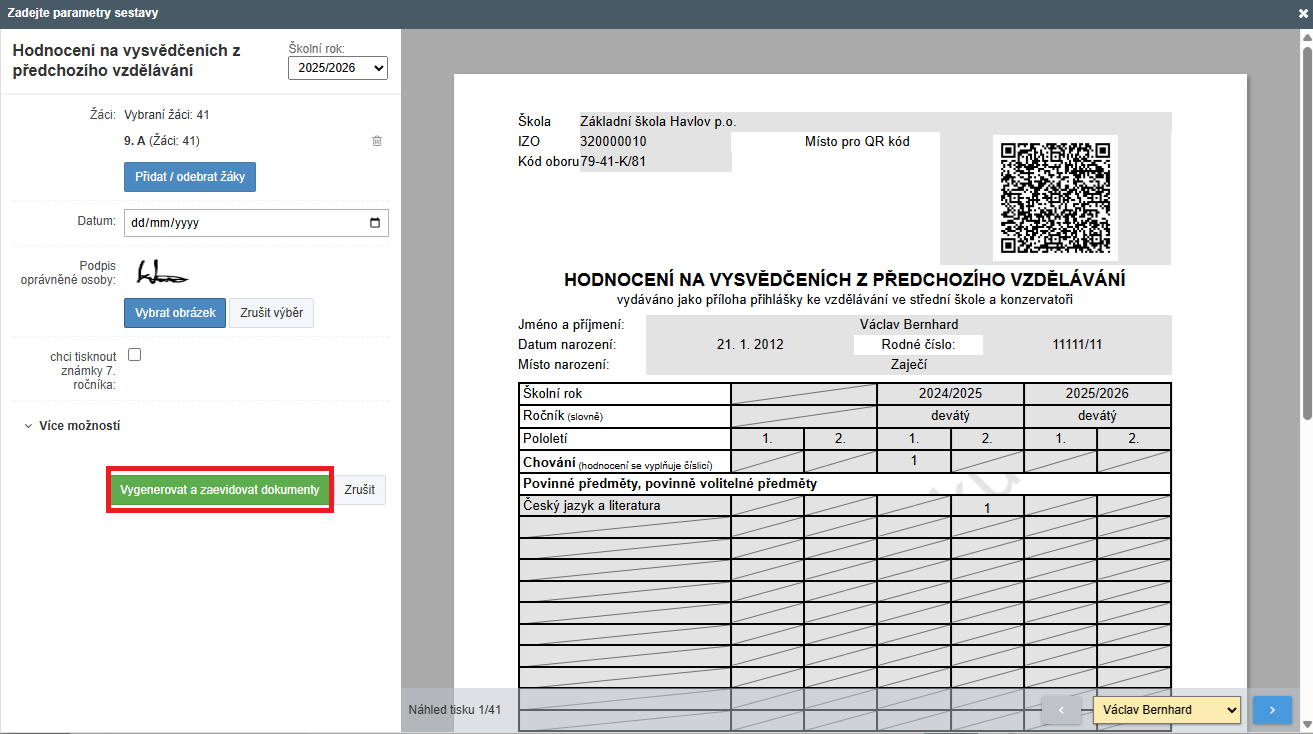This screenshot has height=734, width=1313.
Task: Click Vygenerovat a zaevidovat dokumenty
Action: coord(219,490)
